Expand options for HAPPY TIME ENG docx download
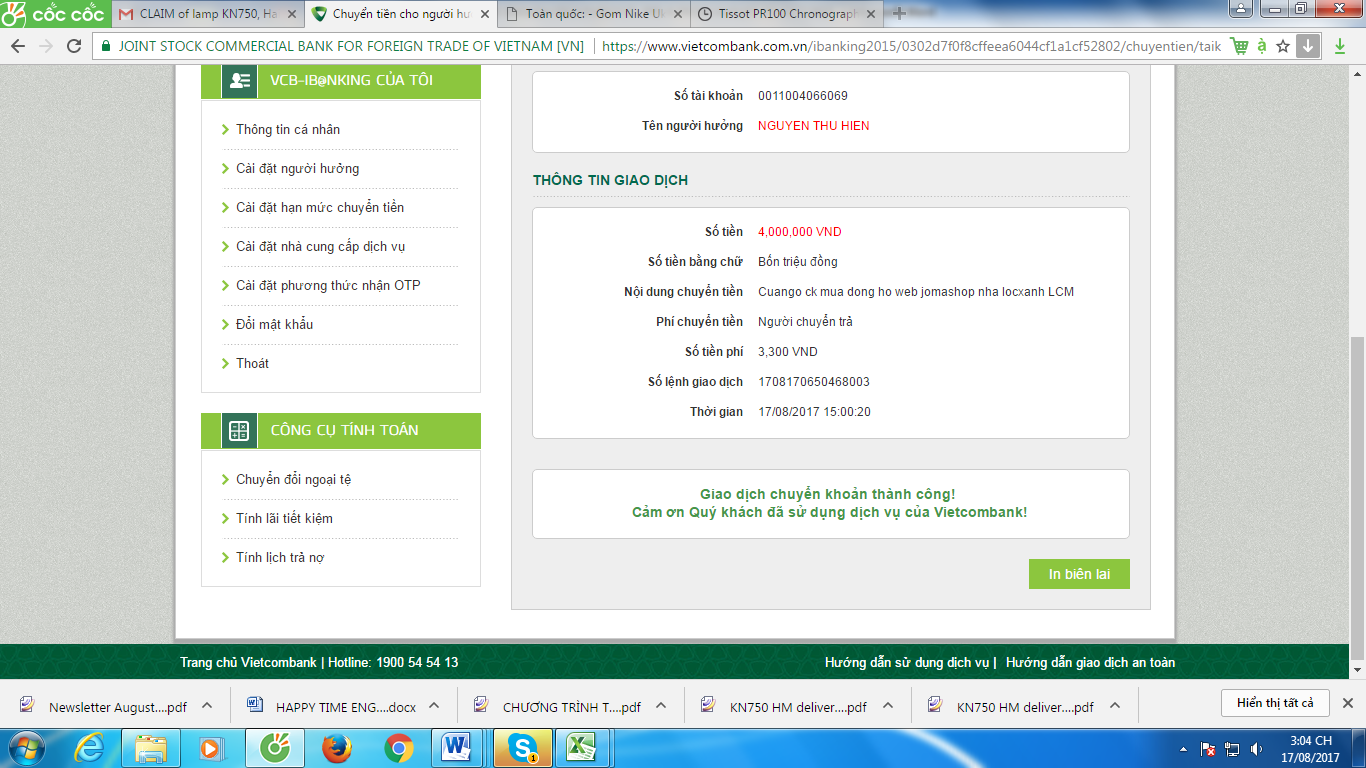 434,706
